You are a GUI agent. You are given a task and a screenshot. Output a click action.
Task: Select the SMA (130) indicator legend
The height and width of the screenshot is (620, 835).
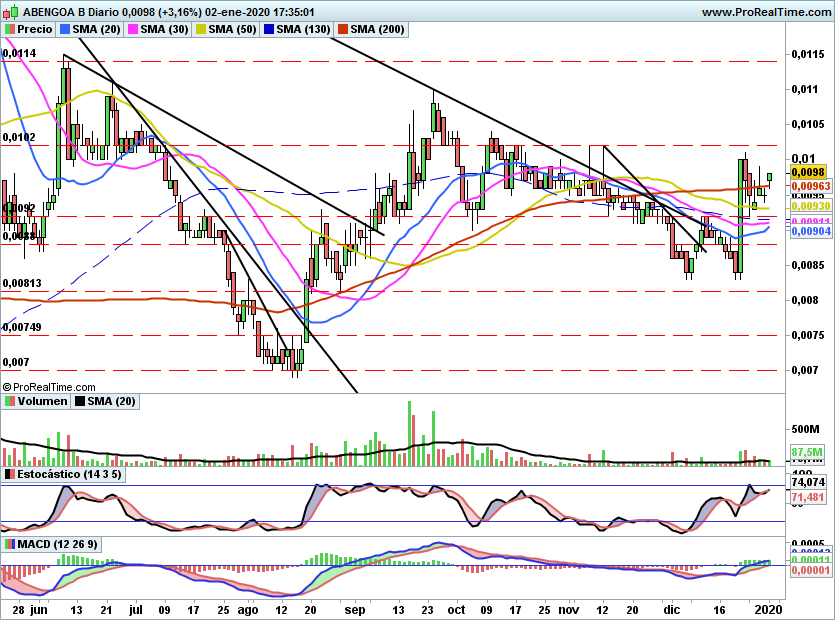305,30
